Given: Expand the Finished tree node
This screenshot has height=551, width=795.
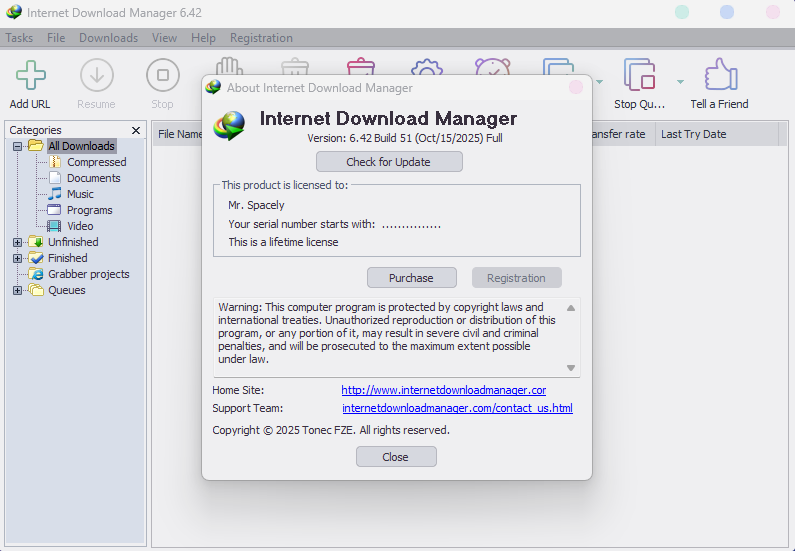Looking at the screenshot, I should pos(17,259).
